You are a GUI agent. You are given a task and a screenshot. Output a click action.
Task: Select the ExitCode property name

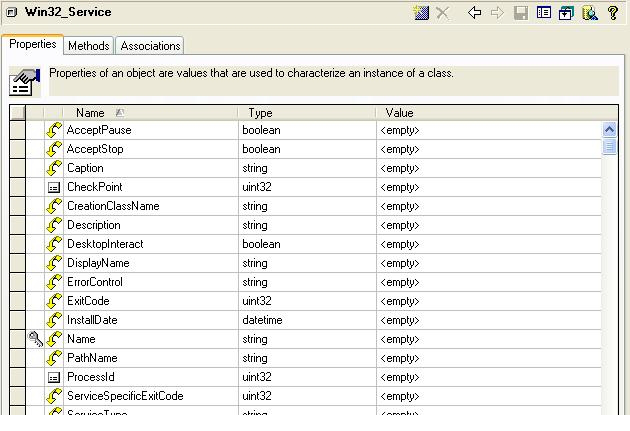pyautogui.click(x=88, y=301)
